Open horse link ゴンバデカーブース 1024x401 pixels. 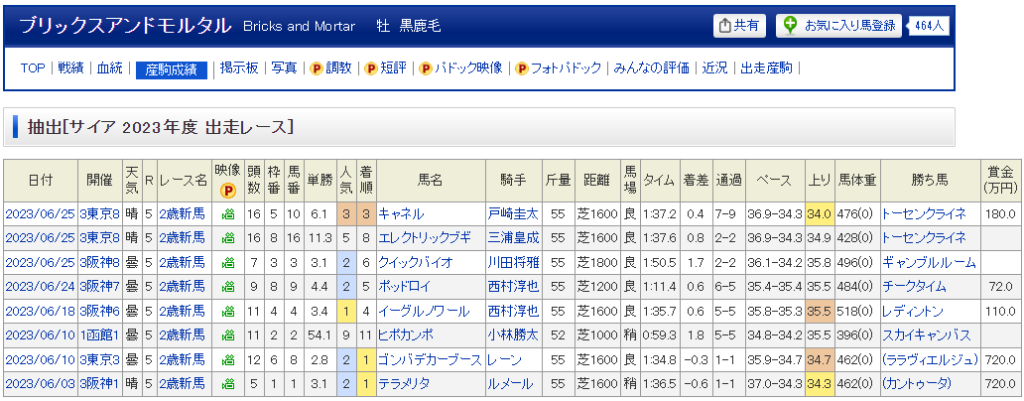430,360
